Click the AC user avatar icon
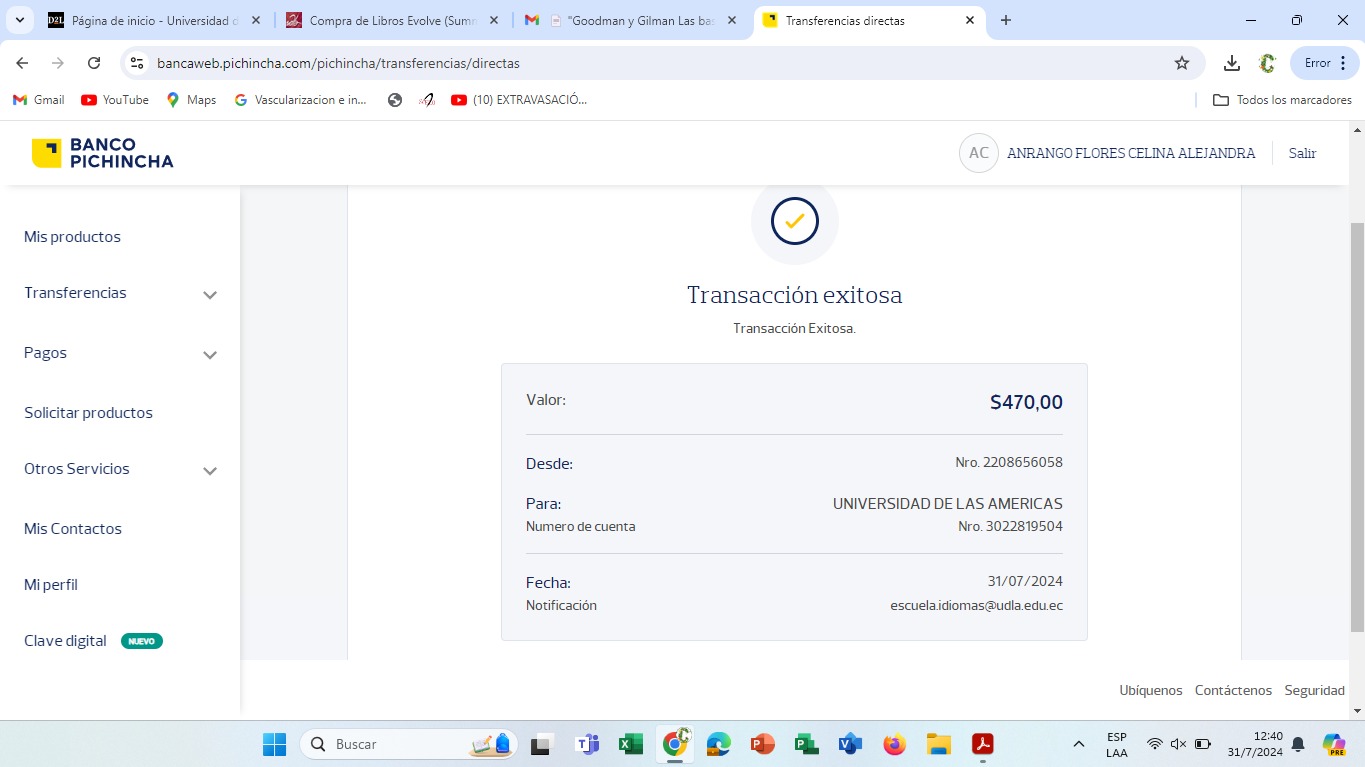The image size is (1365, 767). coord(978,153)
